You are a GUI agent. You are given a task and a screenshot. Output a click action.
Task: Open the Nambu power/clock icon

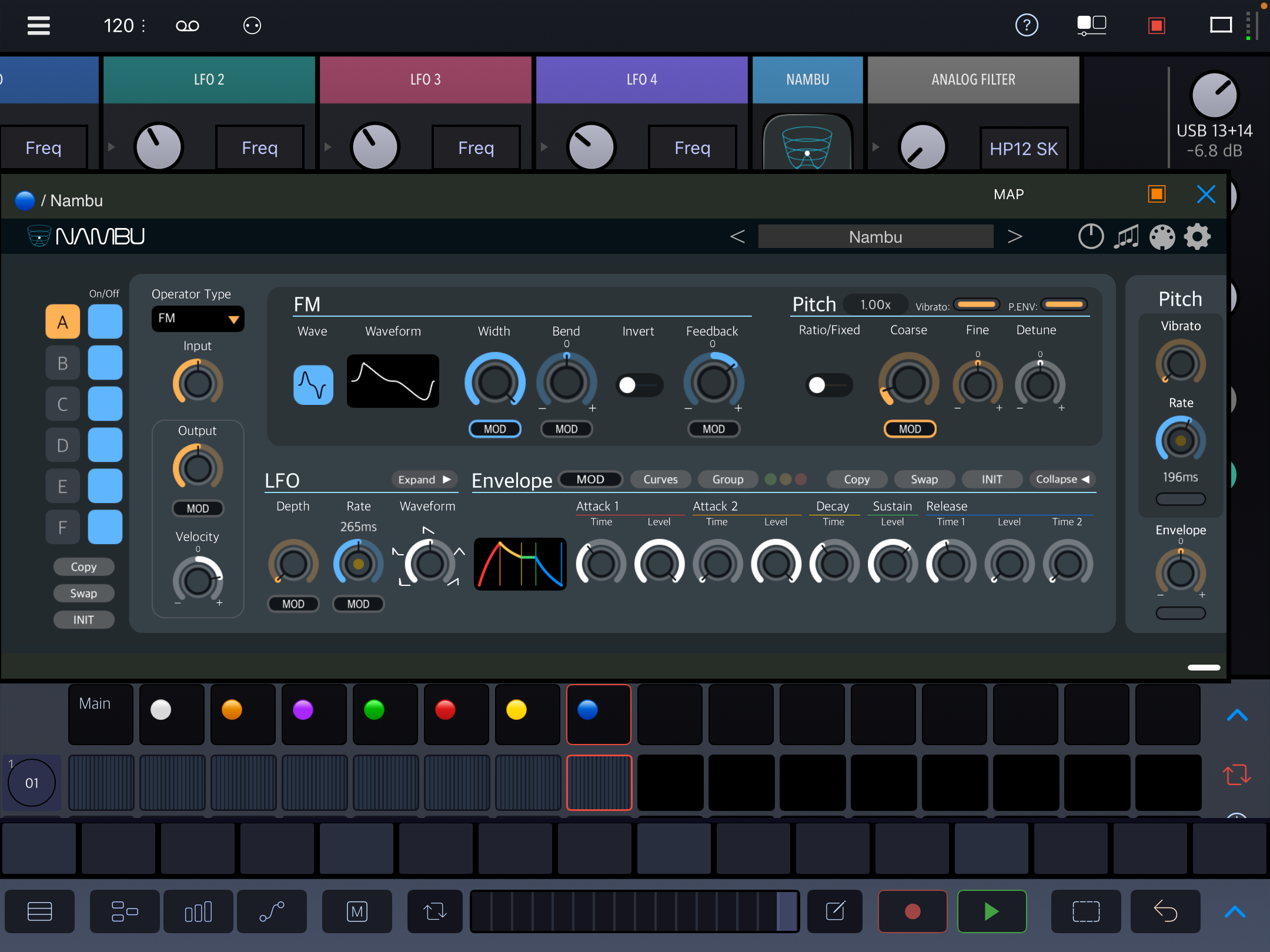tap(1091, 236)
